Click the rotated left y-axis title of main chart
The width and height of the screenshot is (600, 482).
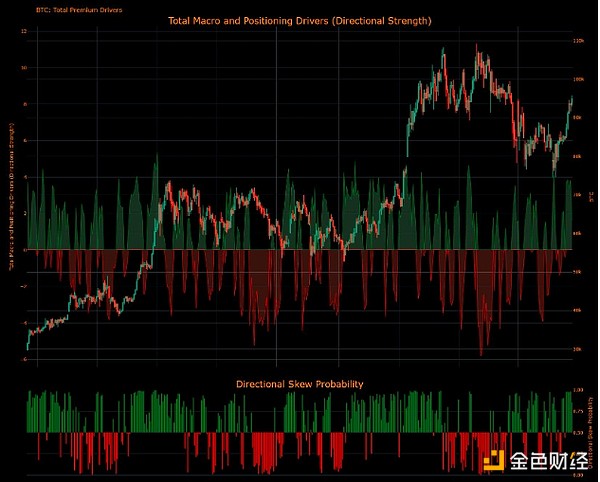pyautogui.click(x=11, y=195)
